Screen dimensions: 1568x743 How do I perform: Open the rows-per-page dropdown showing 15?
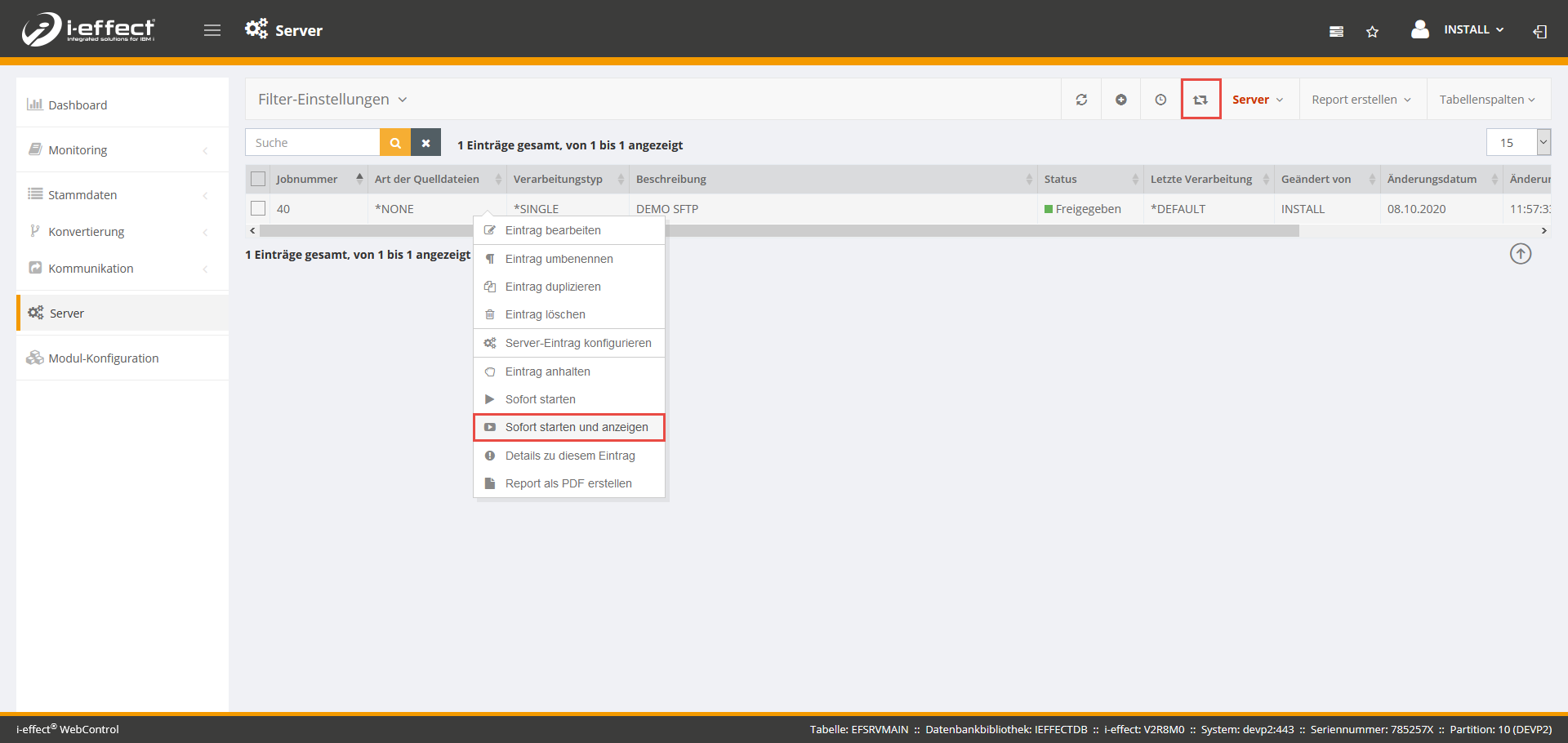pyautogui.click(x=1518, y=143)
